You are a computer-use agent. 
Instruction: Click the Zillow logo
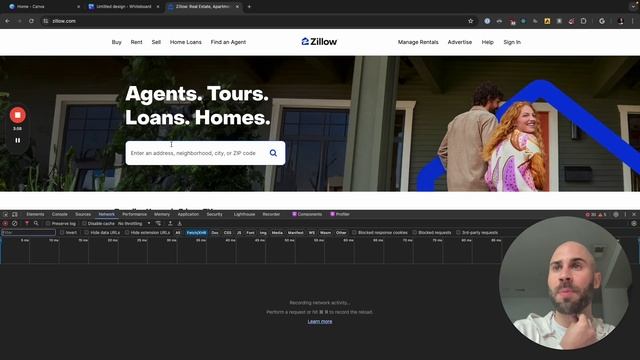pos(319,42)
